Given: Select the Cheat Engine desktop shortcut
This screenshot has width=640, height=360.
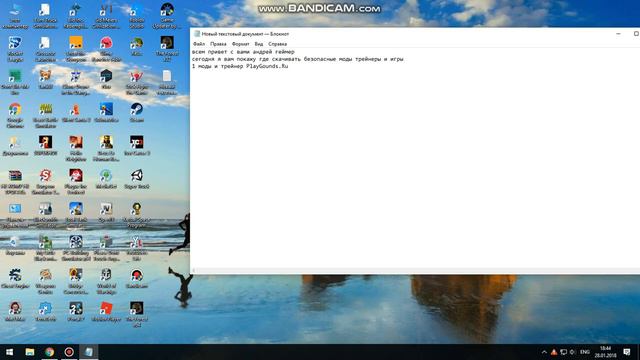Looking at the screenshot, I should click(x=15, y=279).
